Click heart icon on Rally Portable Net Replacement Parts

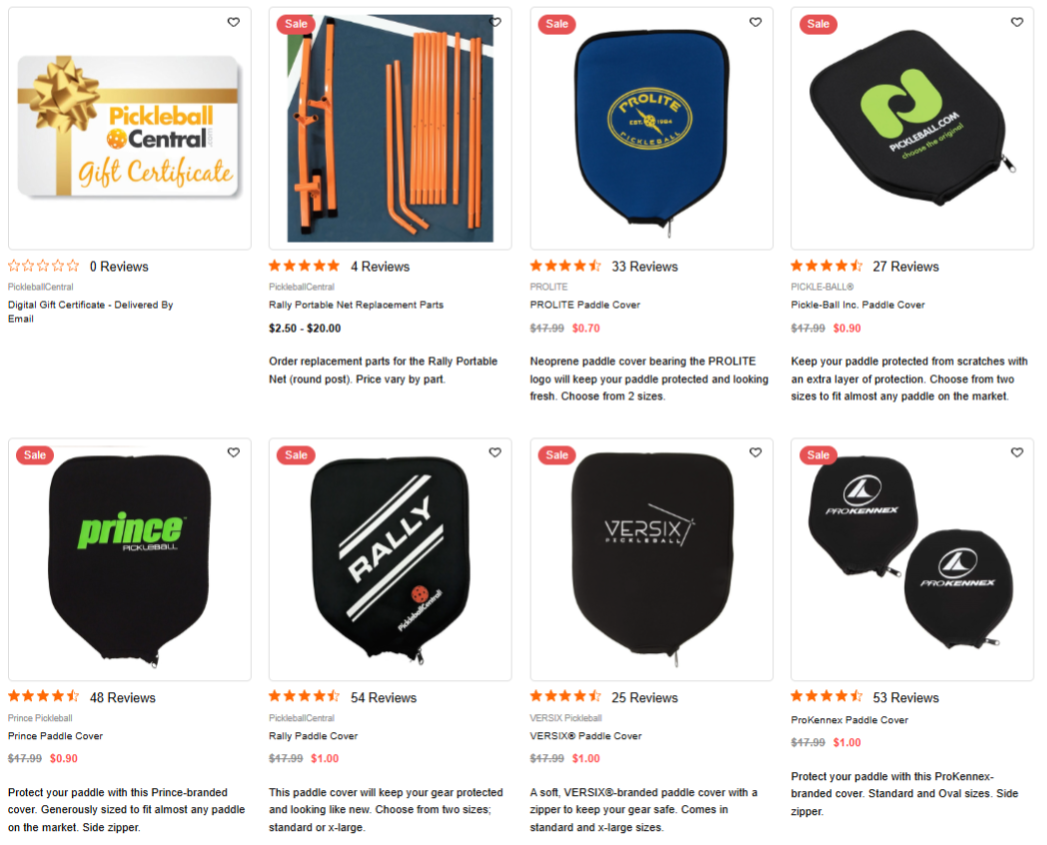point(495,22)
